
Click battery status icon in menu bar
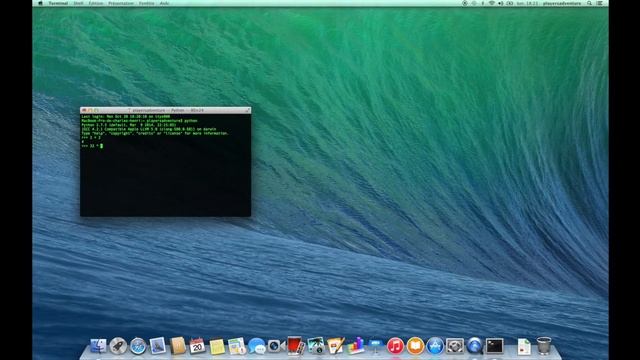click(510, 3)
